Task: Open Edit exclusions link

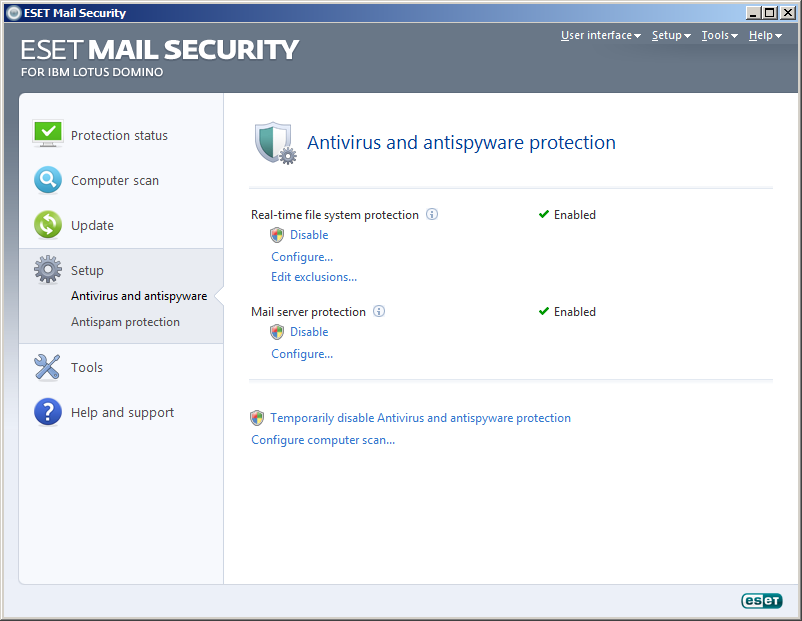Action: (x=314, y=277)
